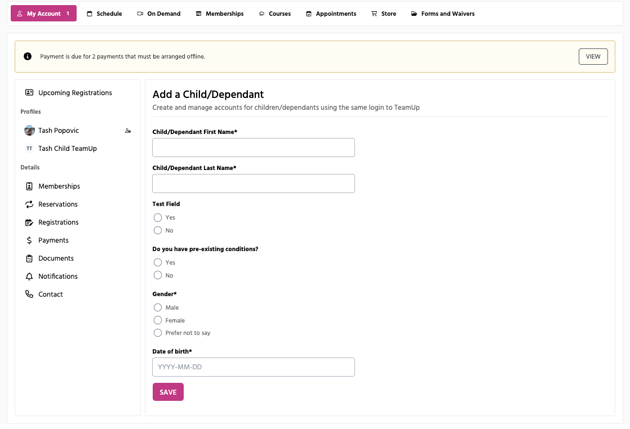Click the Notifications bell icon
This screenshot has width=630, height=429.
[29, 276]
